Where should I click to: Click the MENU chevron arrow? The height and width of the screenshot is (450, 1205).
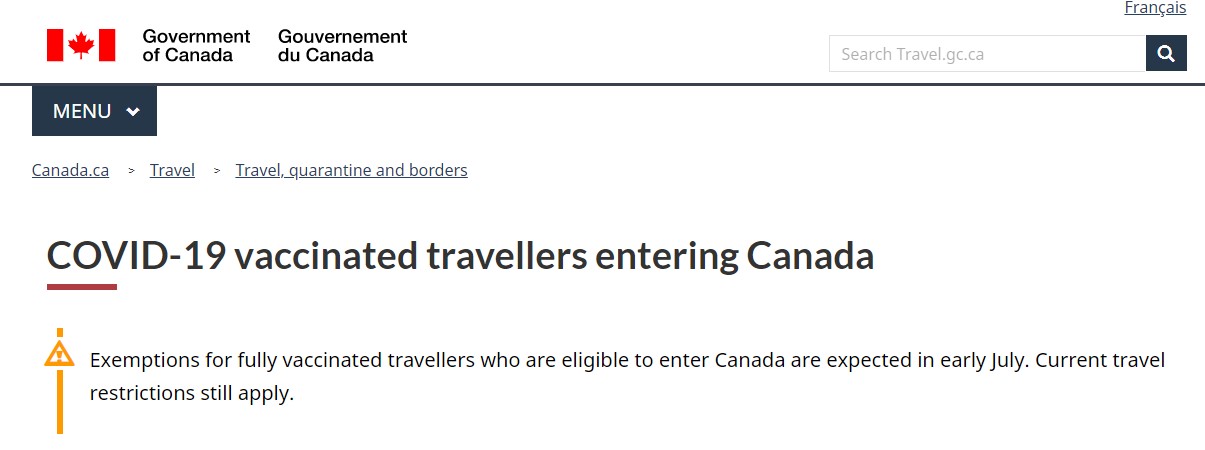tap(133, 112)
